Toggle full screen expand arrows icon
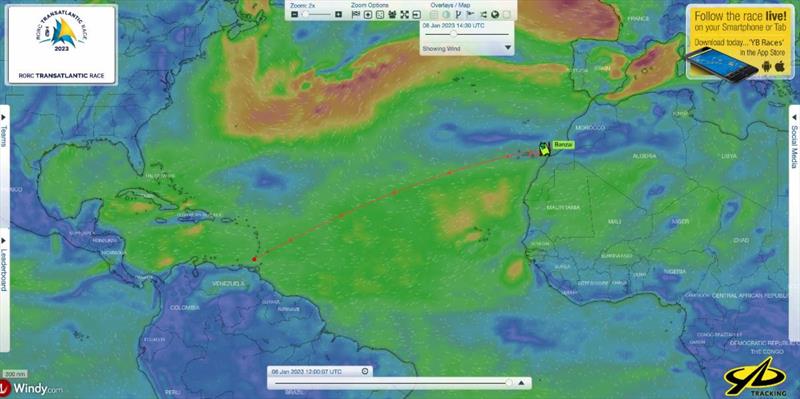Image resolution: width=800 pixels, height=399 pixels. [405, 15]
